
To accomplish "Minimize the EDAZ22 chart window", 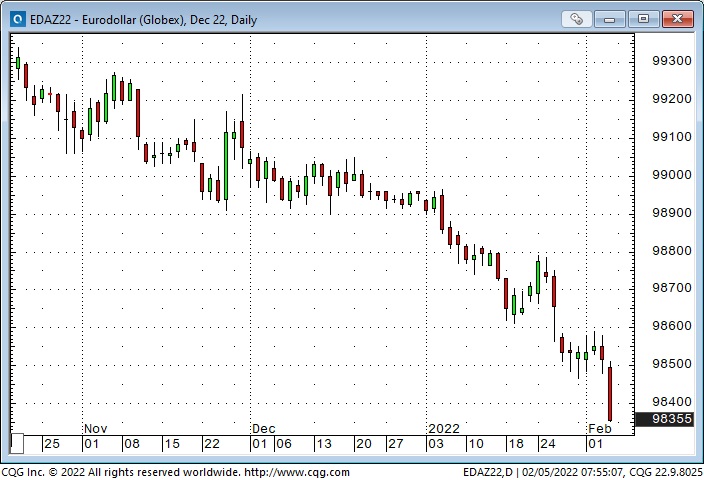I will [609, 19].
